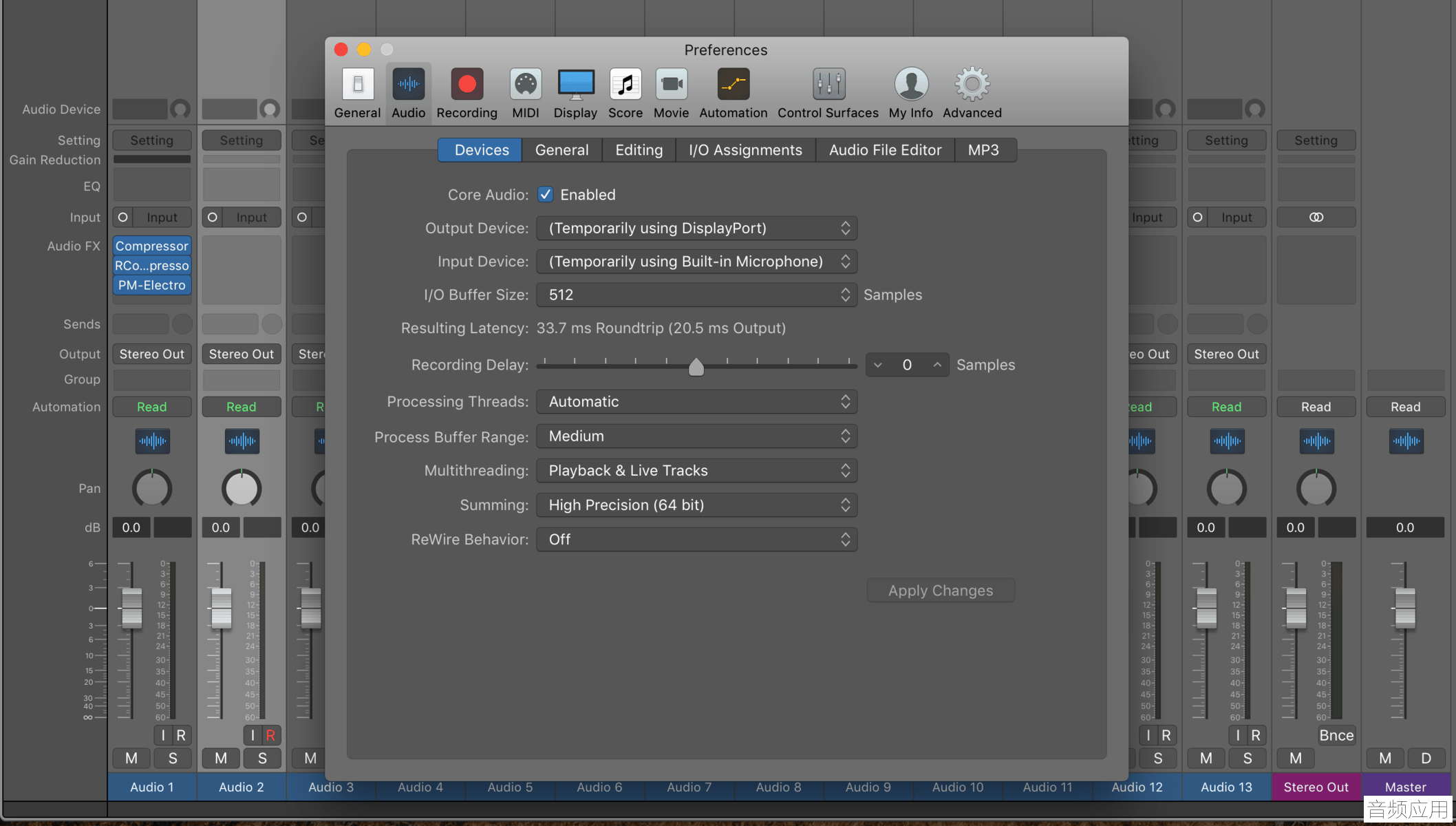1456x826 pixels.
Task: Open the Input Device dropdown
Action: (696, 262)
